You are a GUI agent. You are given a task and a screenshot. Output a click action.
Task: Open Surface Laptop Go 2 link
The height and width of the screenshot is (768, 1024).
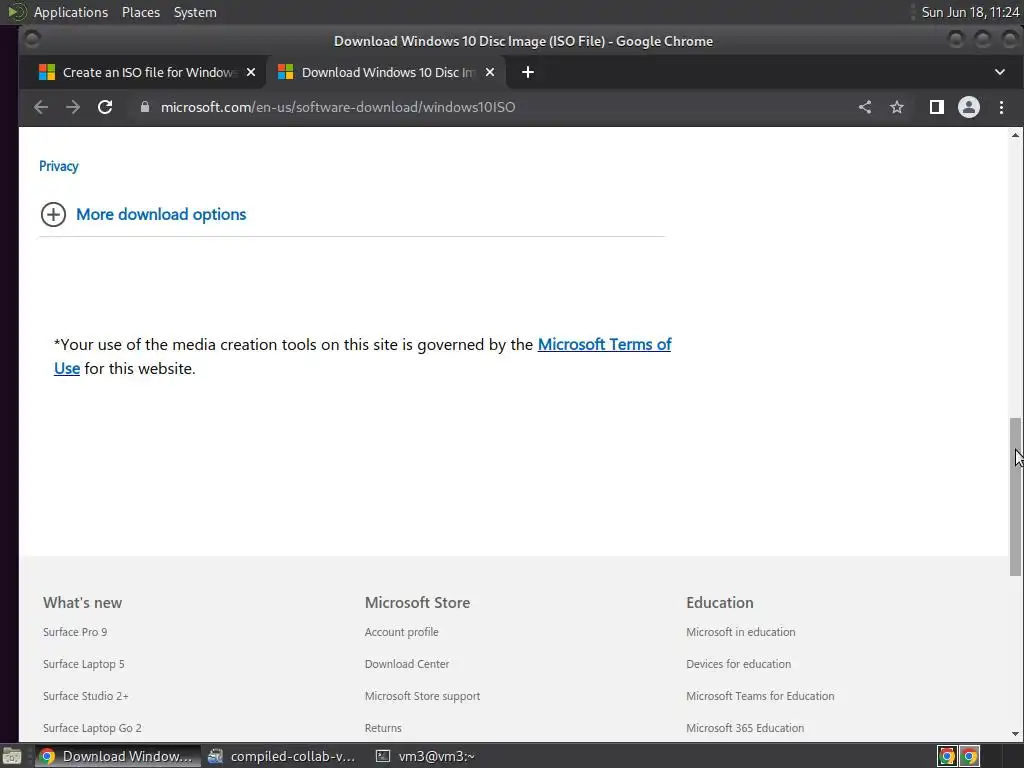pos(92,728)
